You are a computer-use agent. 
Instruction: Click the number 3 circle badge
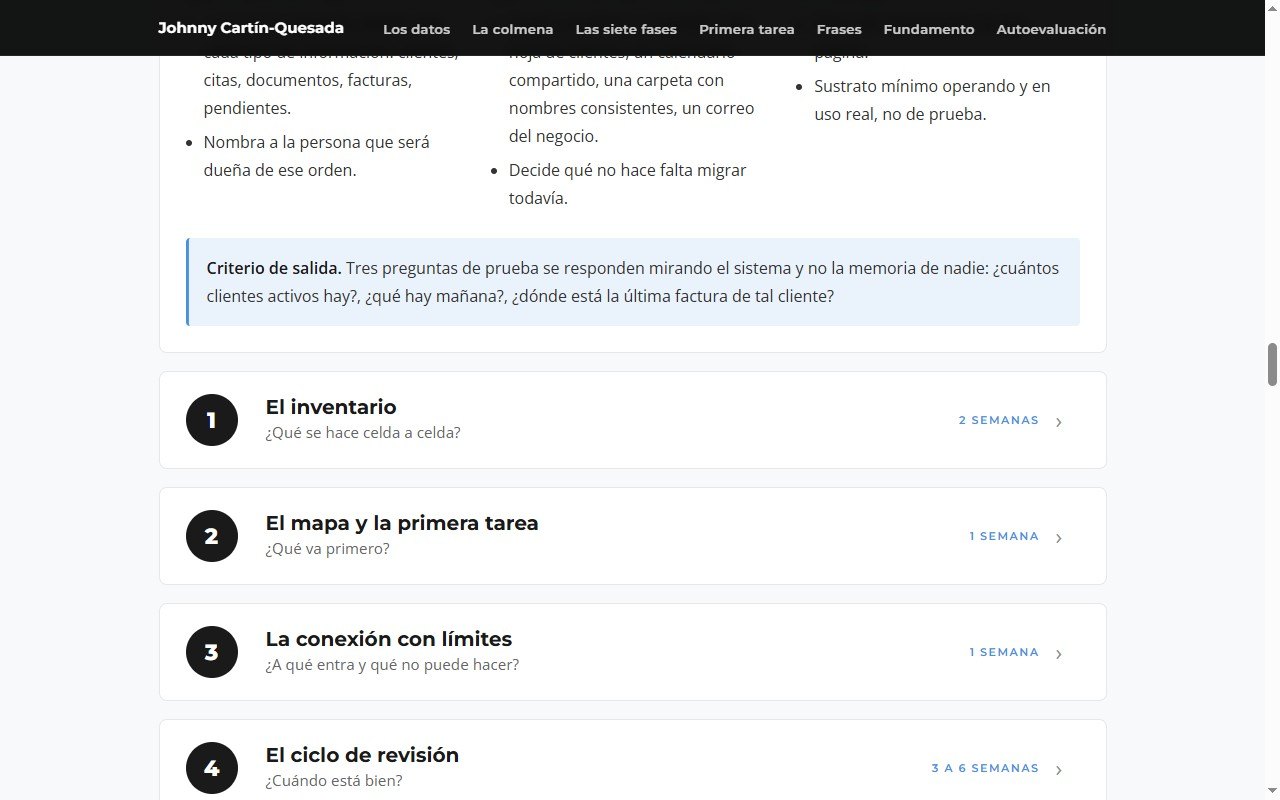[x=212, y=652]
